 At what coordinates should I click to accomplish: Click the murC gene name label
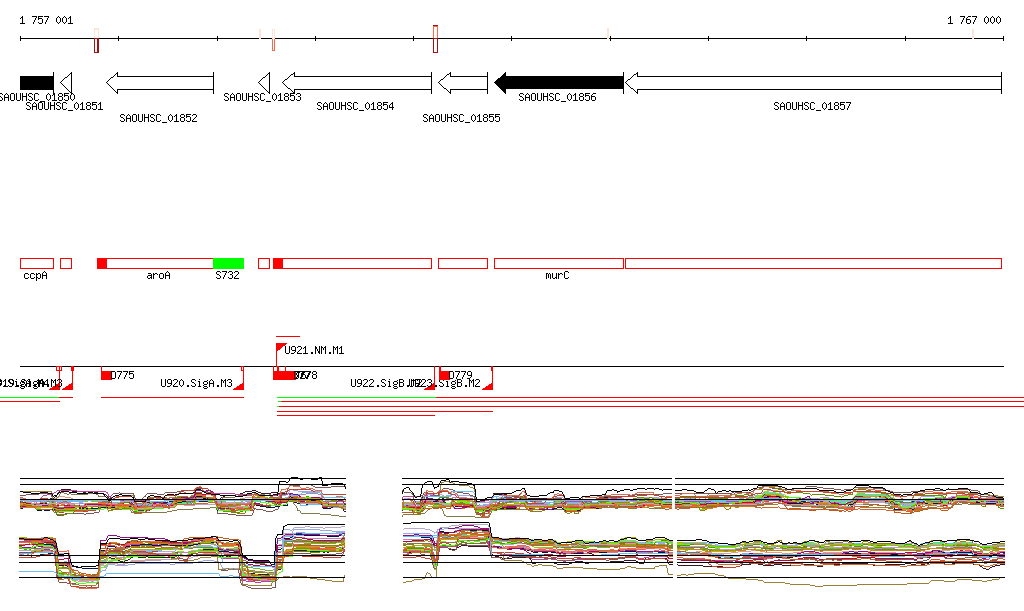(557, 275)
